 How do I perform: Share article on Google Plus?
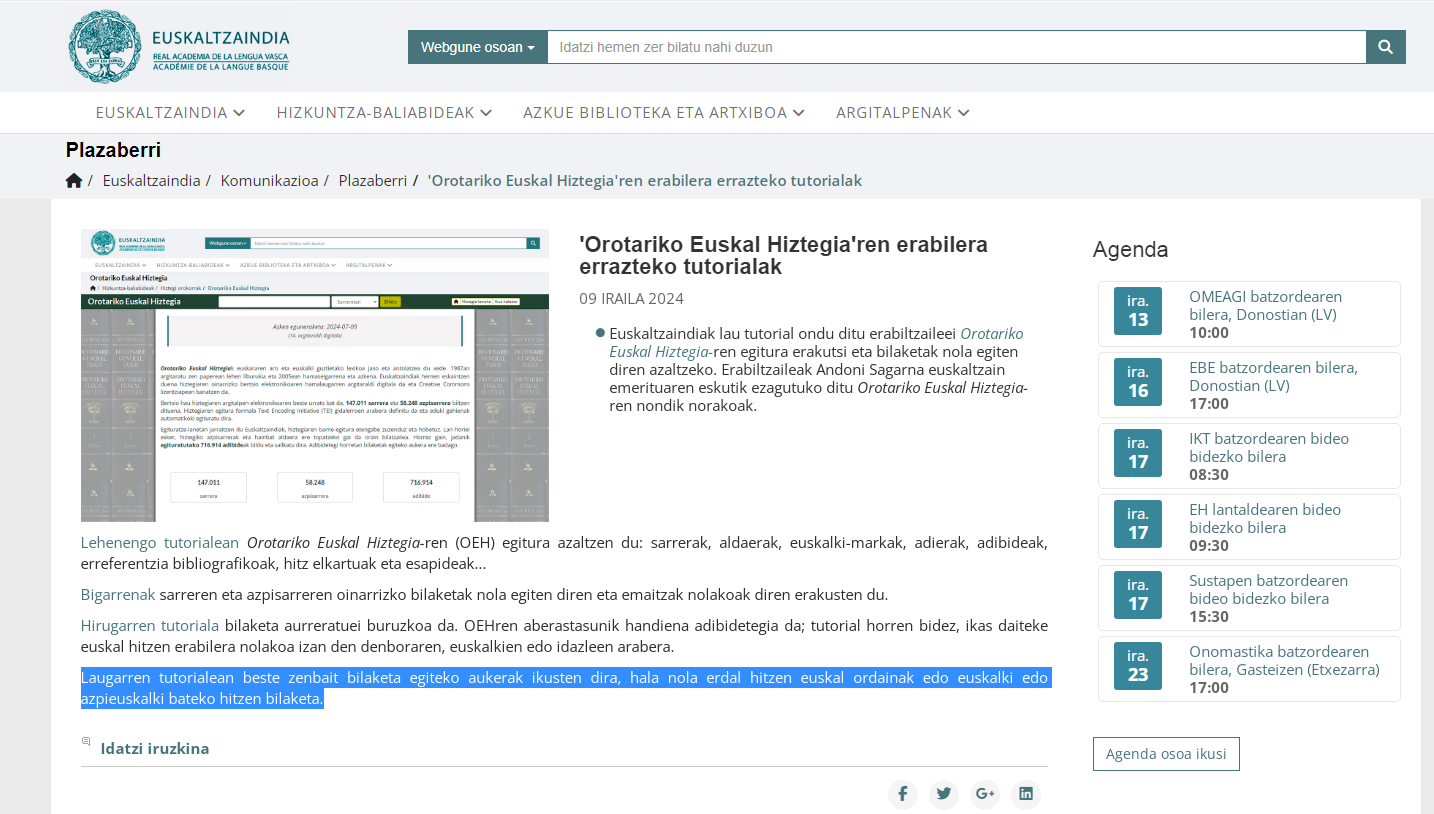click(985, 794)
